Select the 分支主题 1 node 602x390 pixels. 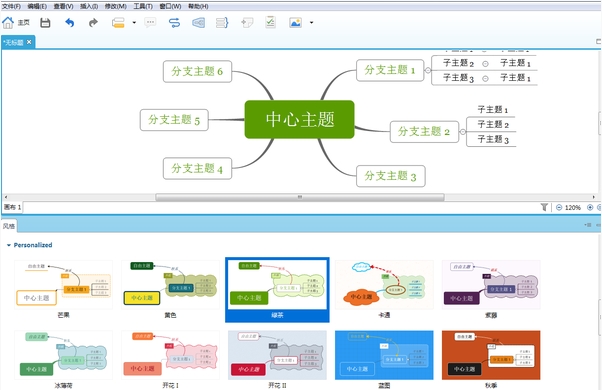pyautogui.click(x=390, y=70)
